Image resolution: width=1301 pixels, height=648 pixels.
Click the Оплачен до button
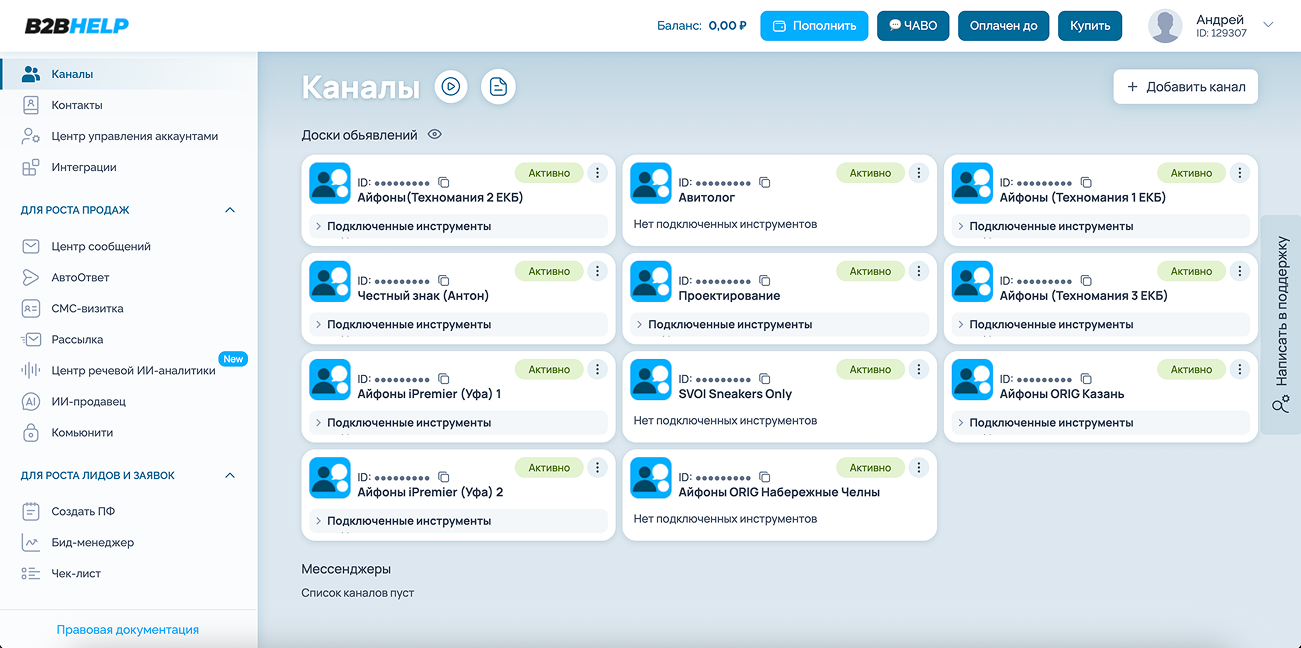coord(1003,26)
